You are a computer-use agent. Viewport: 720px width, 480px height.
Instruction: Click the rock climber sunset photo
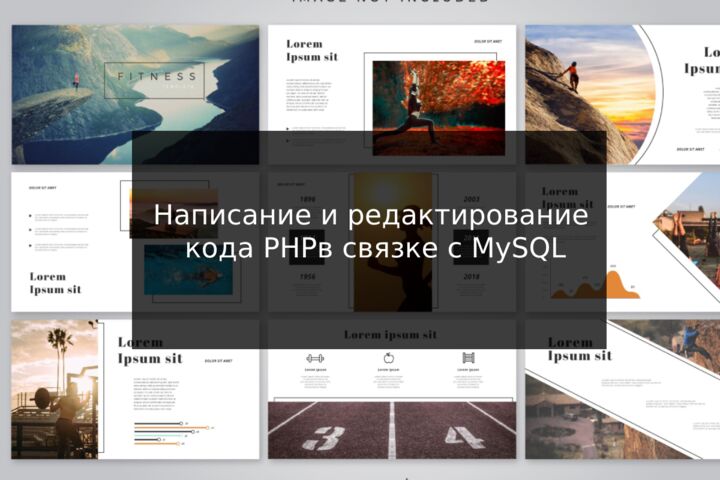pyautogui.click(x=592, y=95)
